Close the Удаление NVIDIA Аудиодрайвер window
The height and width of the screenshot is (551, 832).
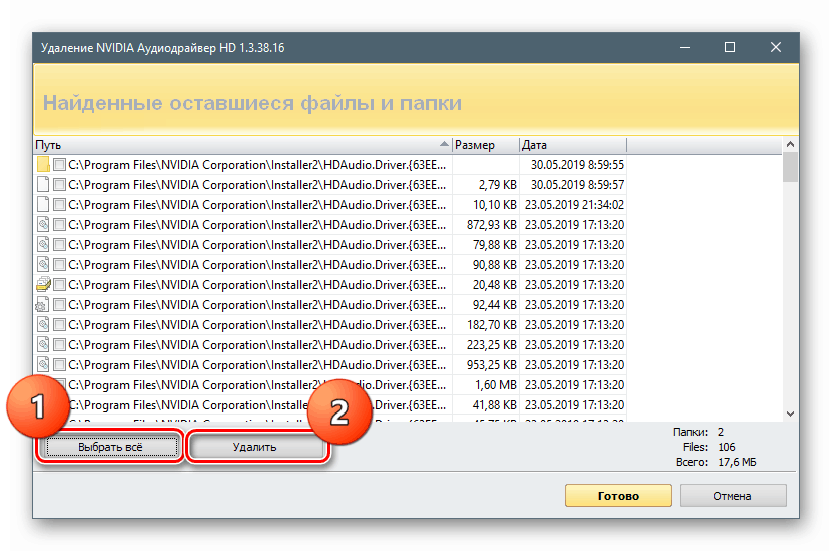click(x=776, y=47)
